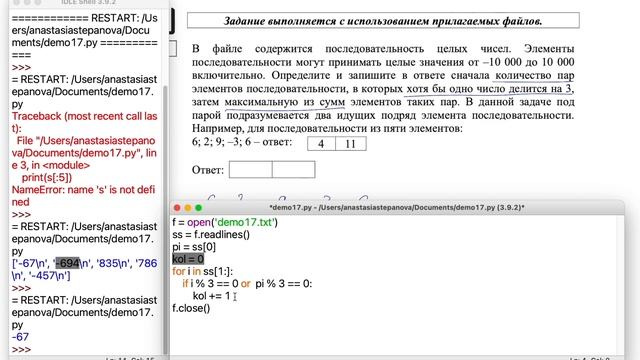Click the NameError message in the shell

coord(83,196)
